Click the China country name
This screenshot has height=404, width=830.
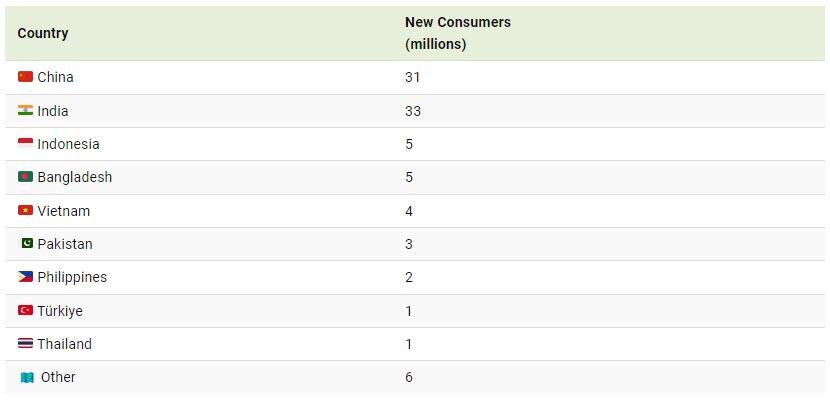point(55,77)
